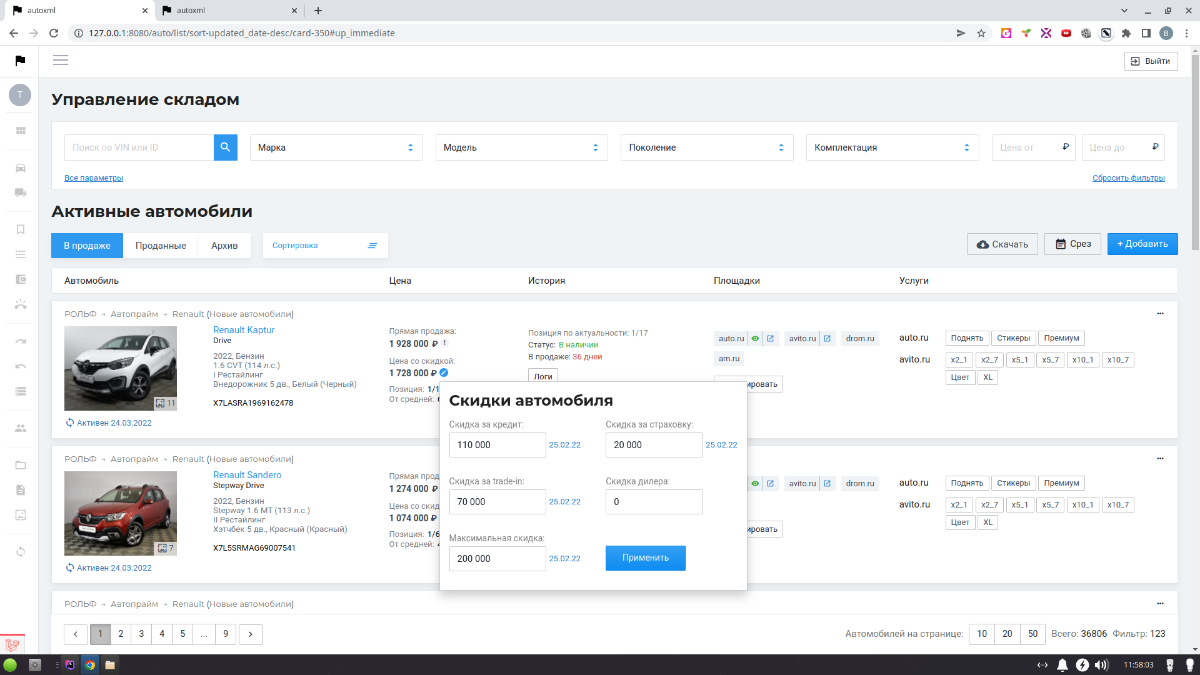Viewport: 1200px width, 675px height.
Task: Click the bookmark icon in left sidebar
Action: (20, 229)
